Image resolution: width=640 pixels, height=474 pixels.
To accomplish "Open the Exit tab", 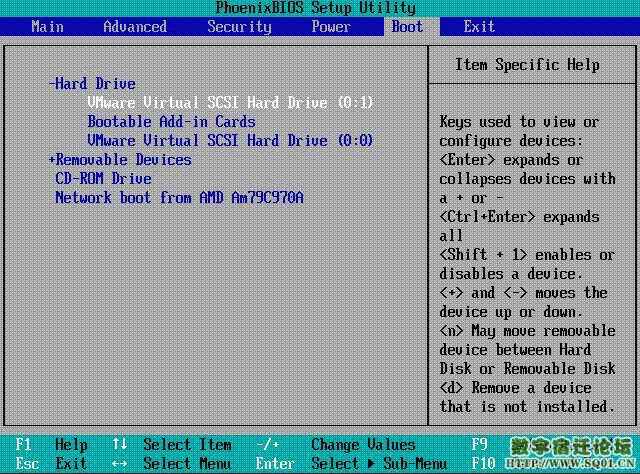I will [x=479, y=27].
